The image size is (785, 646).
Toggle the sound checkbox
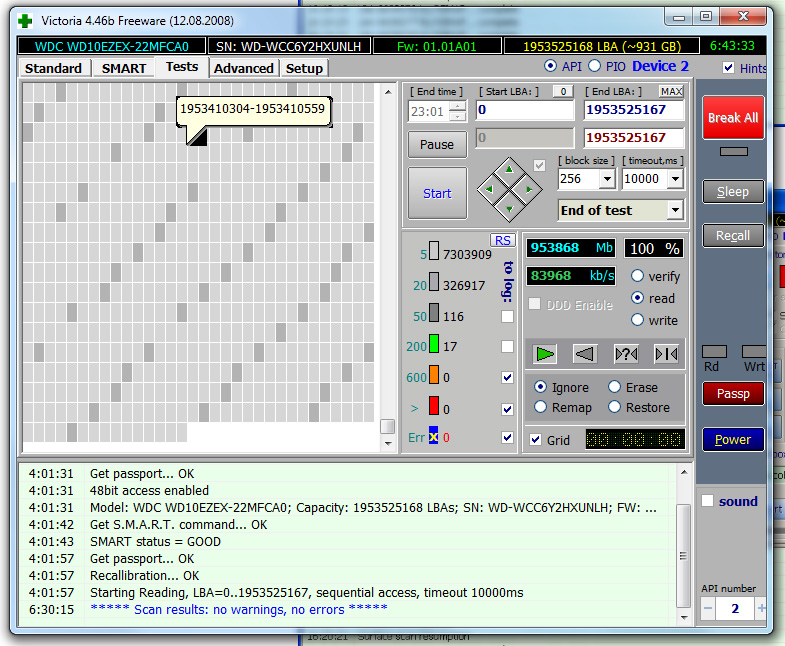707,501
